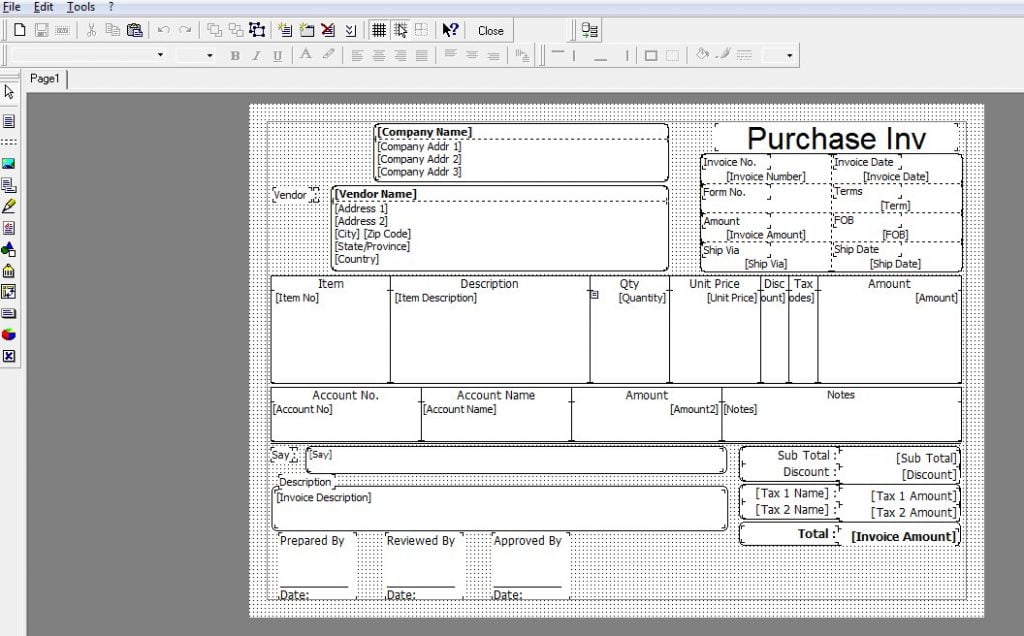The width and height of the screenshot is (1024, 636).
Task: Open the Edit menu
Action: click(43, 7)
